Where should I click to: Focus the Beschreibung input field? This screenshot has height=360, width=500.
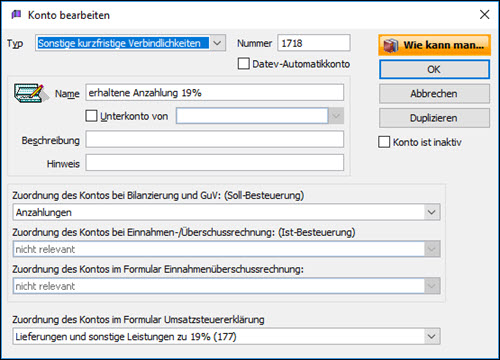[215, 139]
